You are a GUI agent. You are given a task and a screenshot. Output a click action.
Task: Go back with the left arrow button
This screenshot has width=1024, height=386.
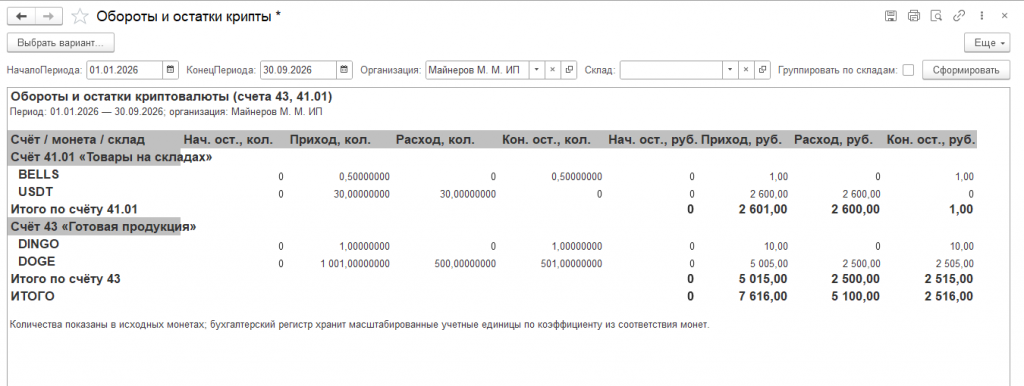(21, 16)
